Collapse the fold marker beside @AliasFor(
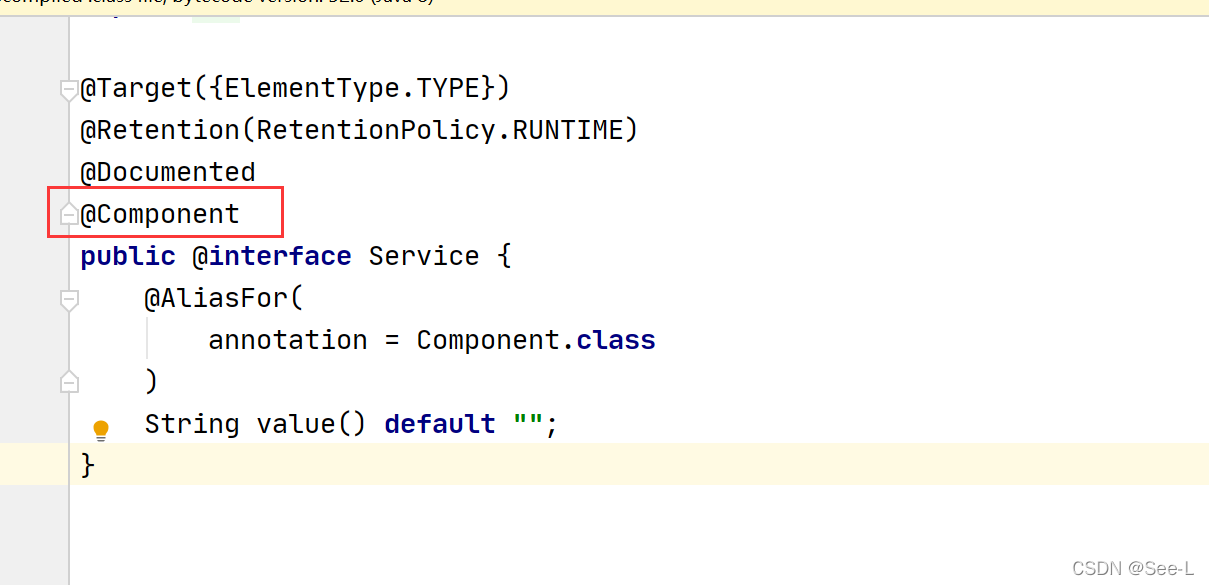Screen dimensions: 1209x585 pyautogui.click(x=69, y=299)
